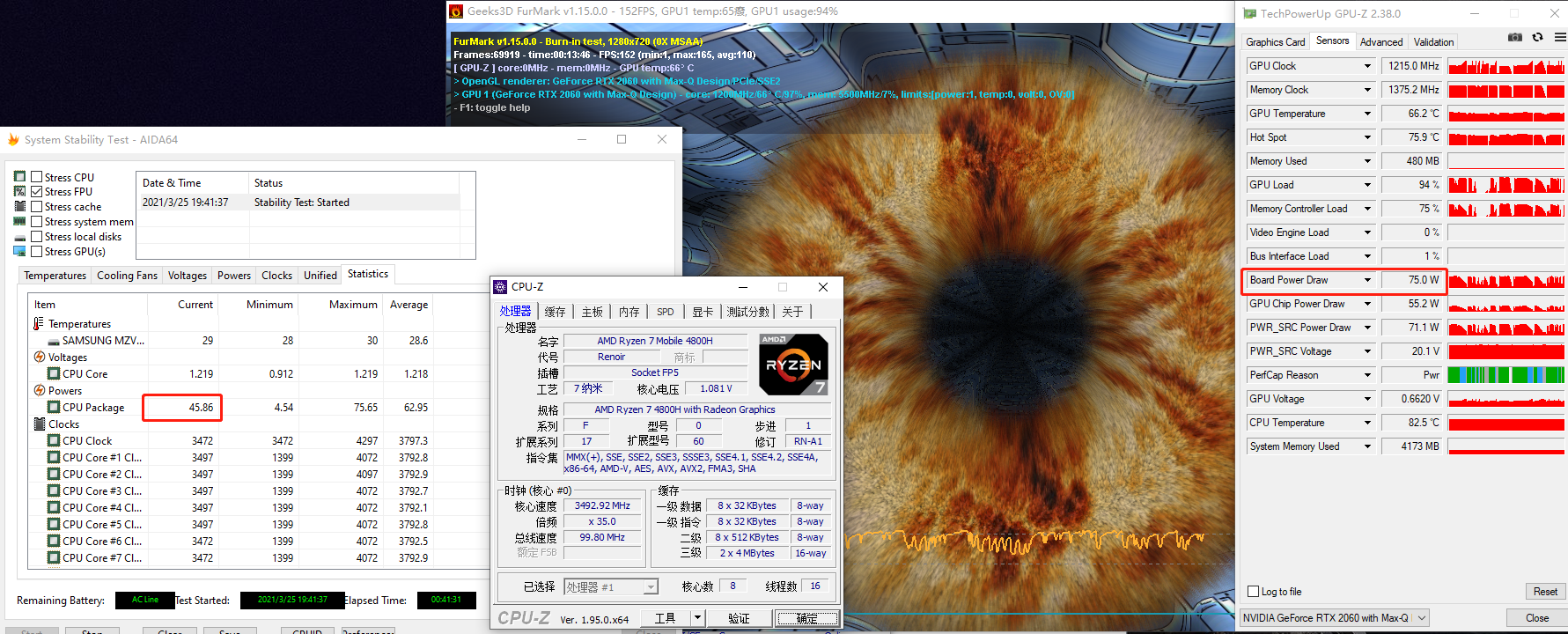Viewport: 1568px width, 634px height.
Task: Open the Board Power Draw sensor dropdown
Action: coord(1367,280)
